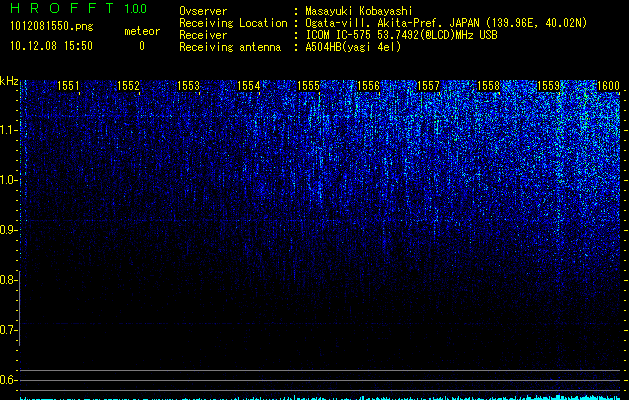Click the 1600 time marker
This screenshot has height=400, width=629.
pyautogui.click(x=609, y=85)
